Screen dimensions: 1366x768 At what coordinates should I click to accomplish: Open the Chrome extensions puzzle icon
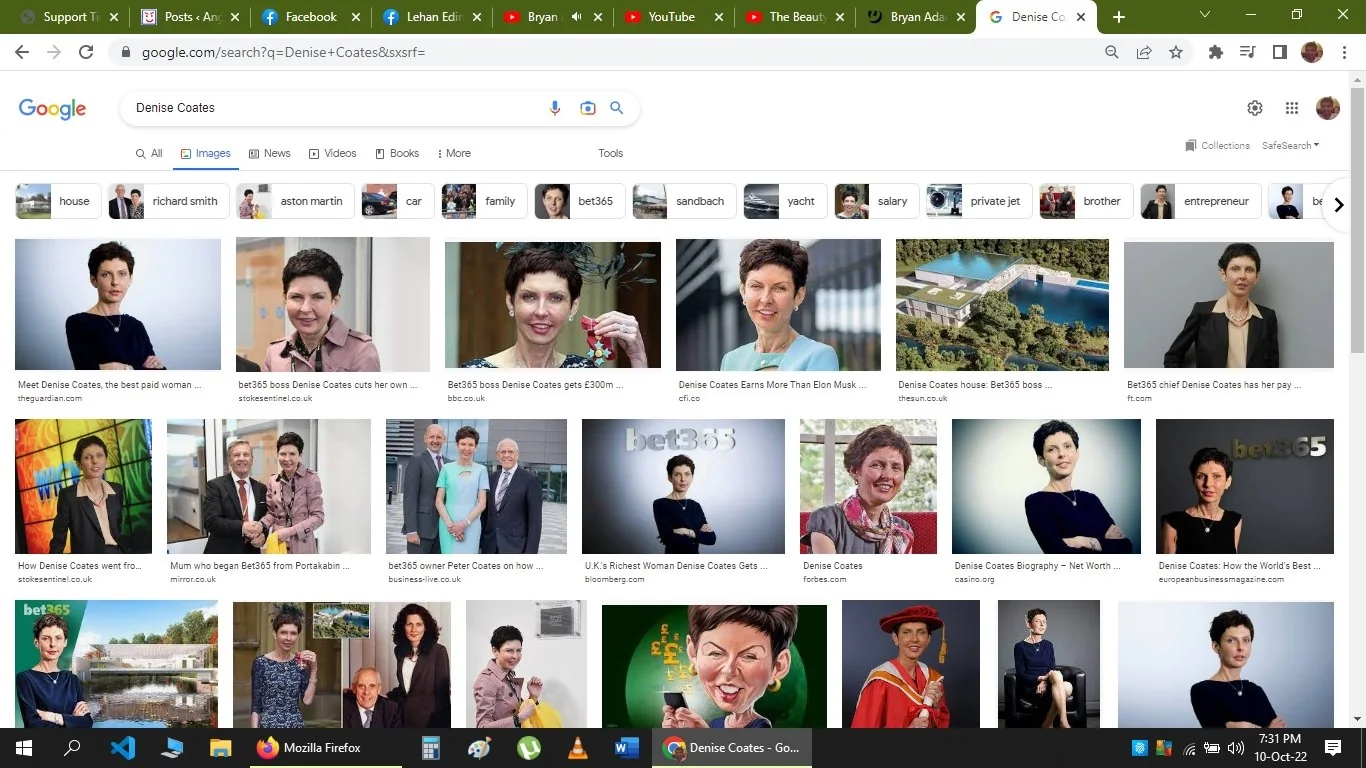coord(1216,52)
